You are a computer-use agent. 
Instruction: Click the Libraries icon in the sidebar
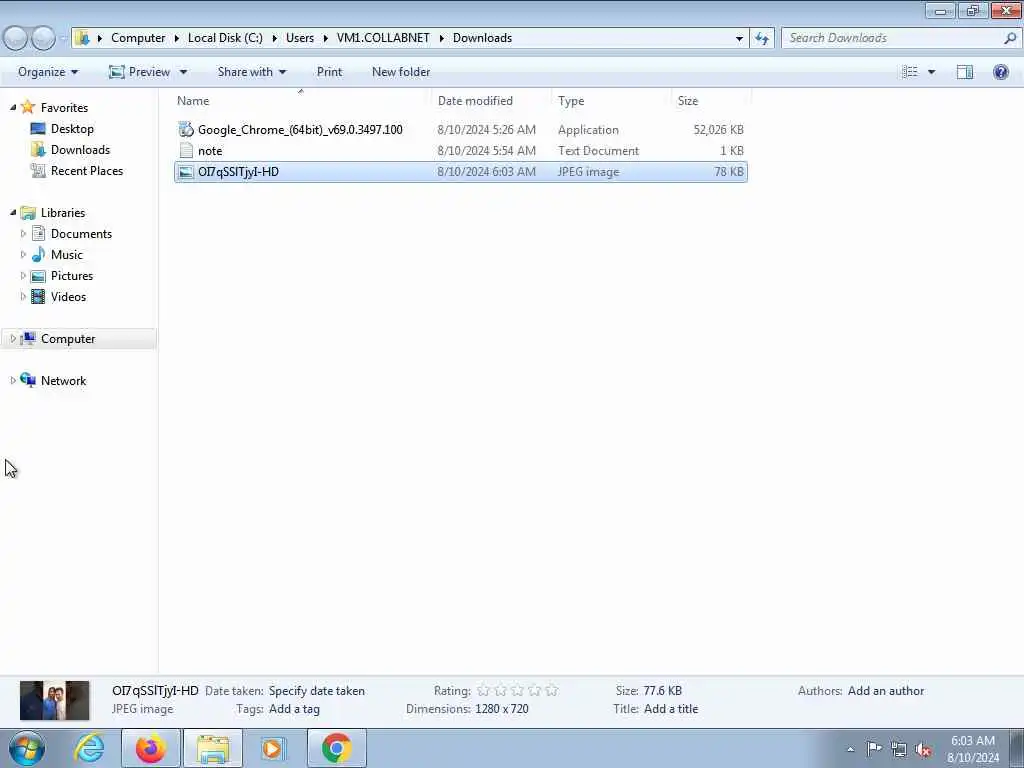pyautogui.click(x=27, y=212)
